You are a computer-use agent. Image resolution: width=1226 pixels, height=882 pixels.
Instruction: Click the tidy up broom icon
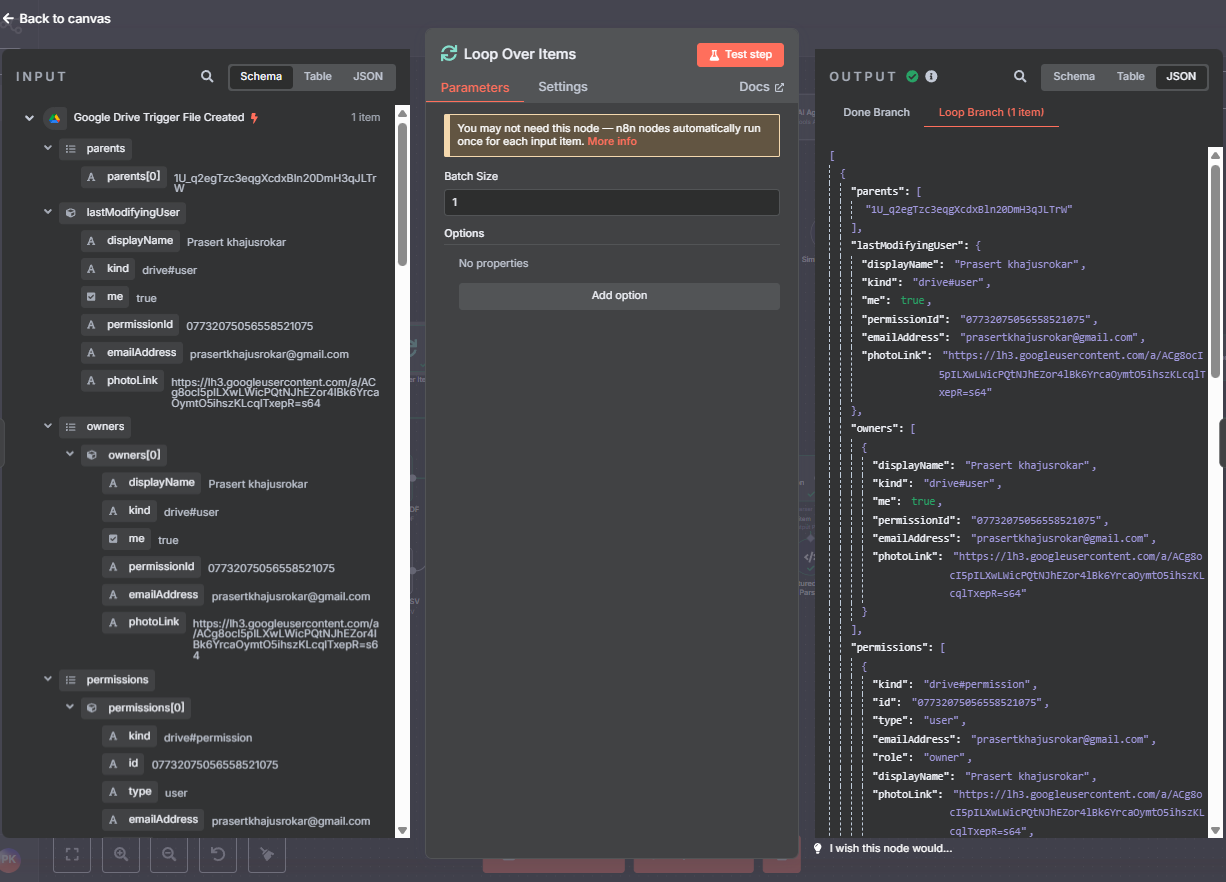pyautogui.click(x=266, y=854)
